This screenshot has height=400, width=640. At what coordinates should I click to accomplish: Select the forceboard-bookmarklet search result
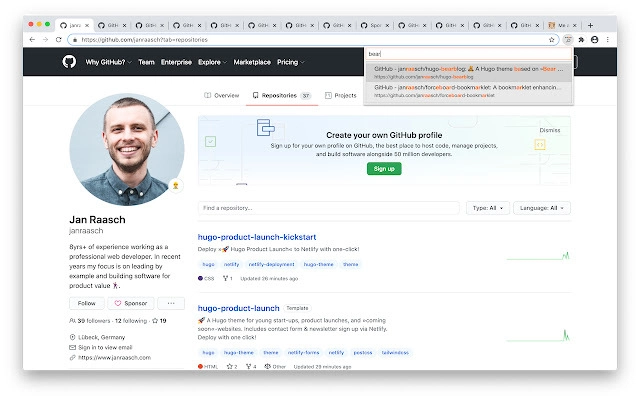(x=469, y=91)
